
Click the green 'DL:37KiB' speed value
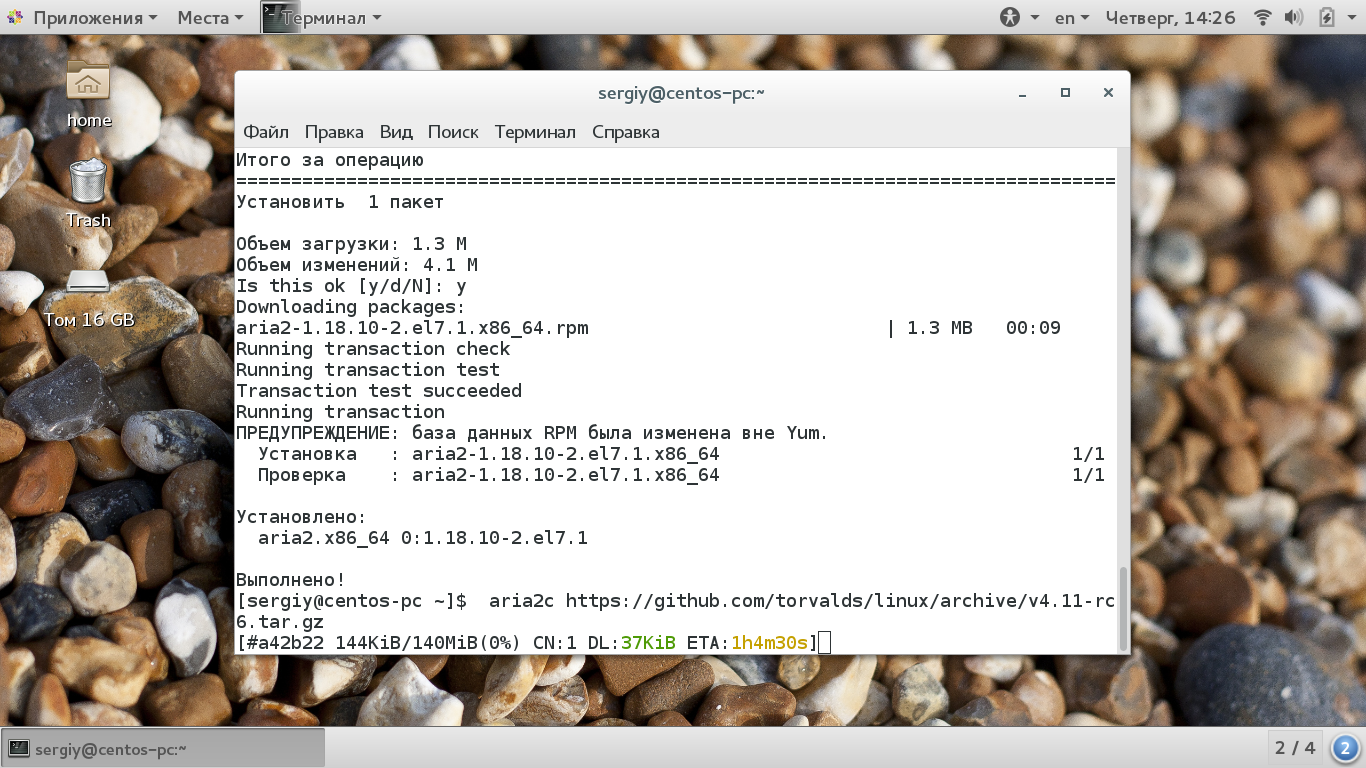point(631,643)
